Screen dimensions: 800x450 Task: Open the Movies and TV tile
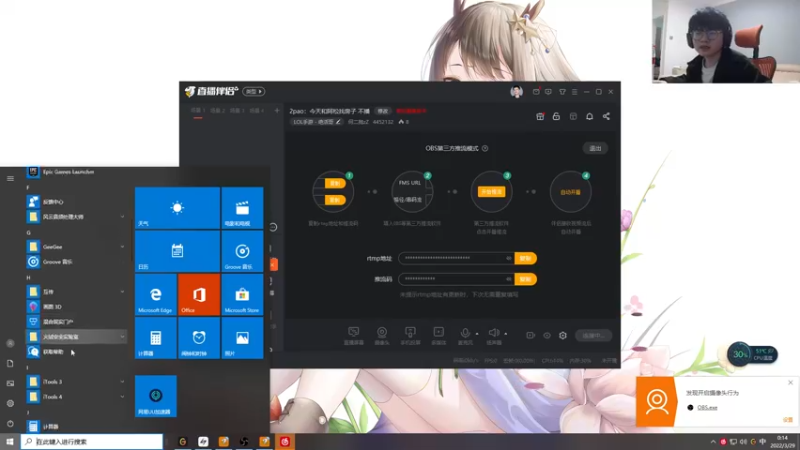[242, 208]
